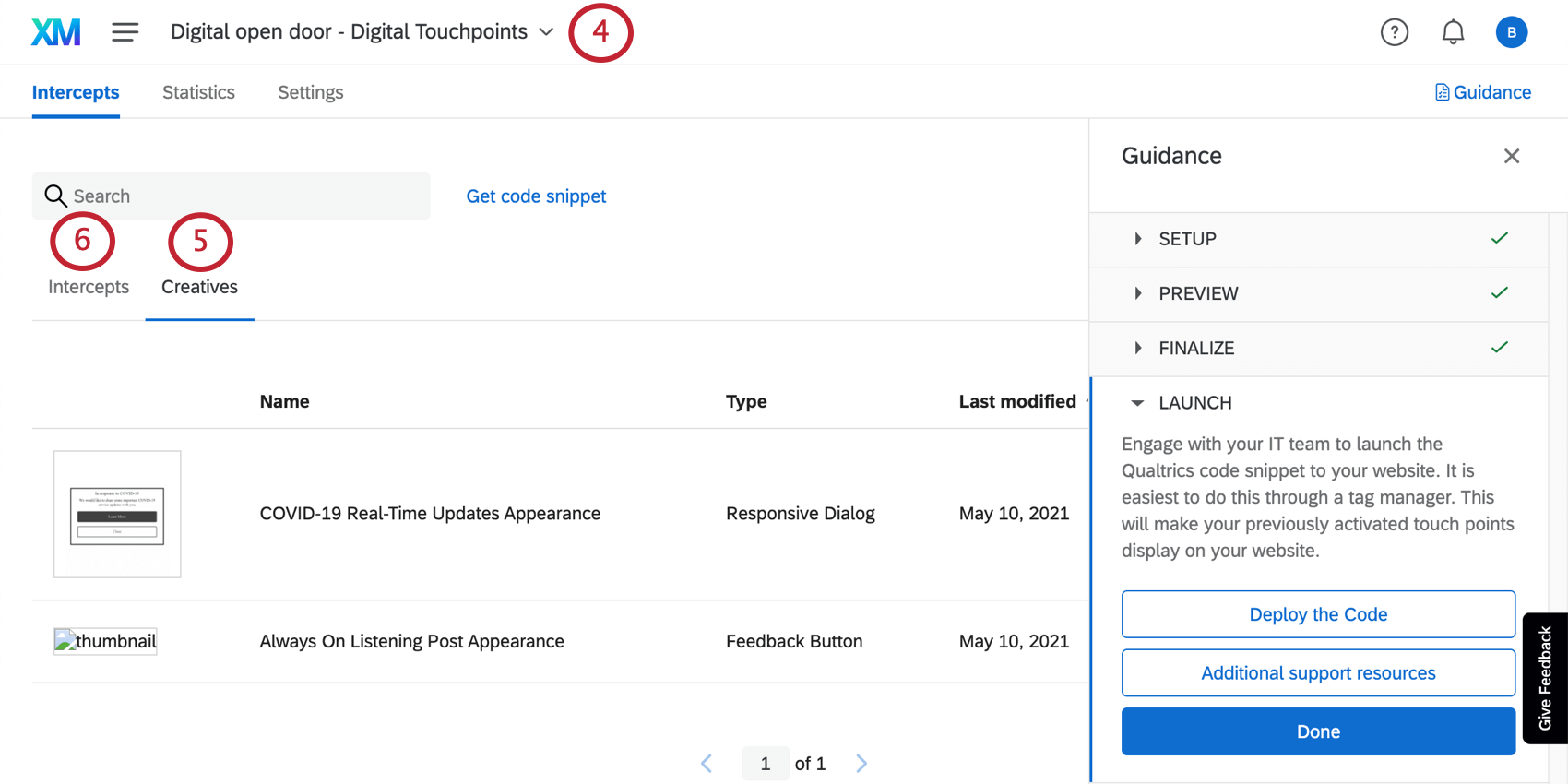Open the user account avatar
The width and height of the screenshot is (1568, 784).
point(1511,32)
